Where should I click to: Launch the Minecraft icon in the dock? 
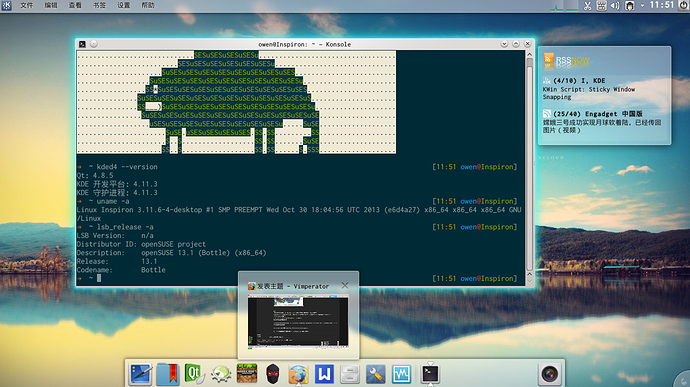(x=246, y=374)
